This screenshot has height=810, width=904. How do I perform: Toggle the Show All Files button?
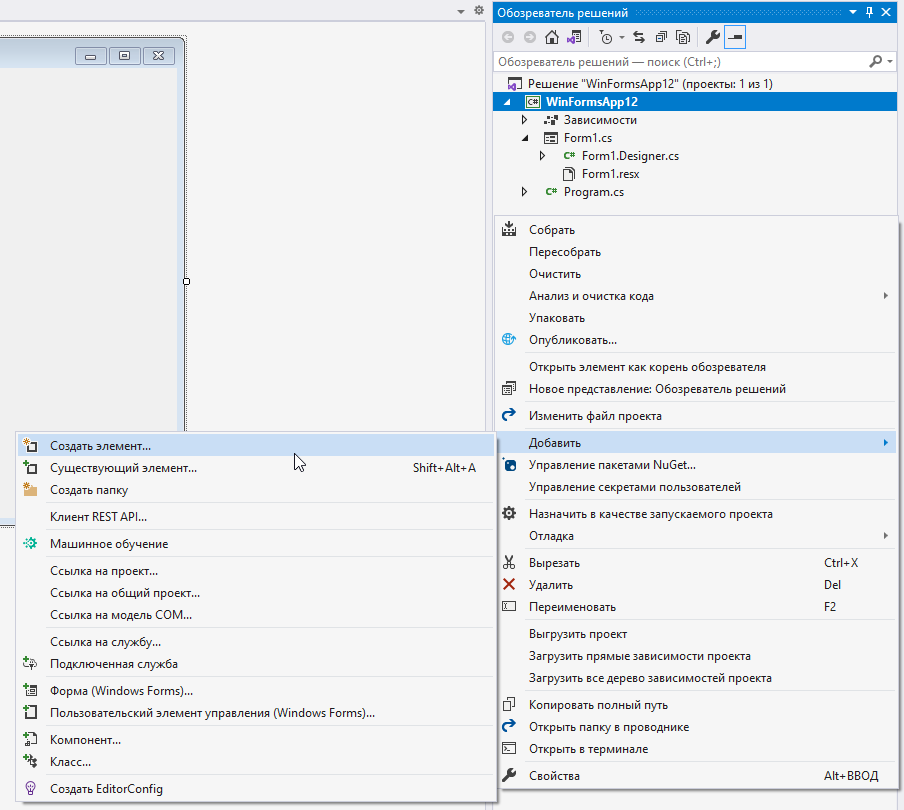683,38
